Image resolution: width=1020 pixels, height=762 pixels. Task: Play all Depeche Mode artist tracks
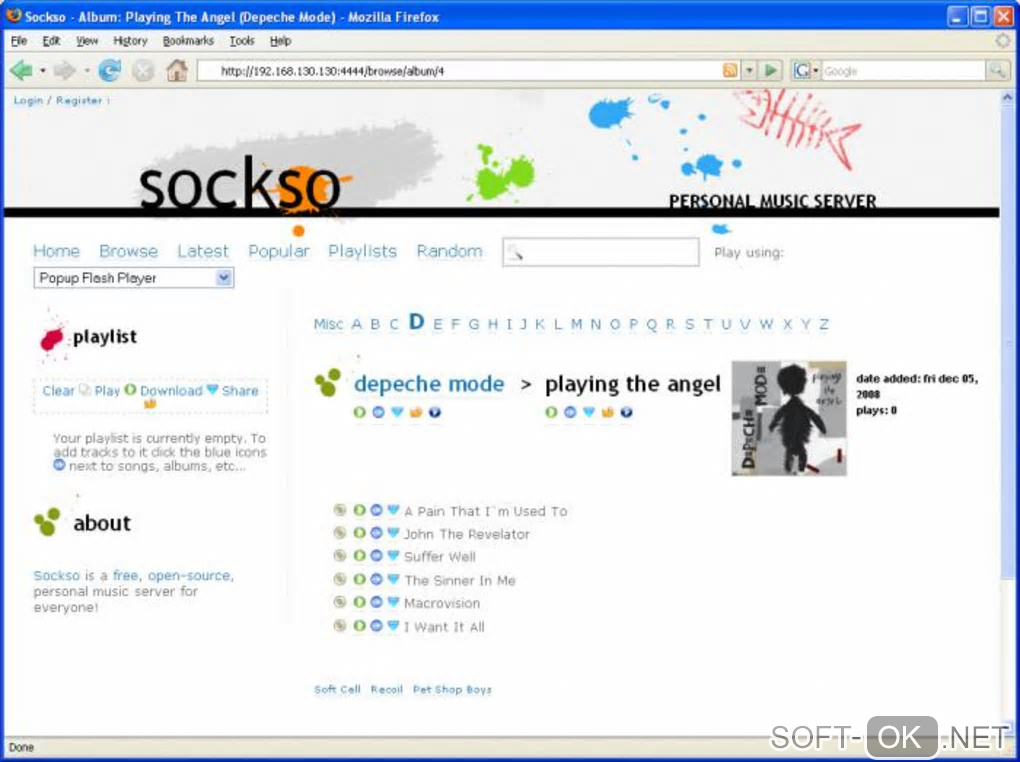[359, 412]
